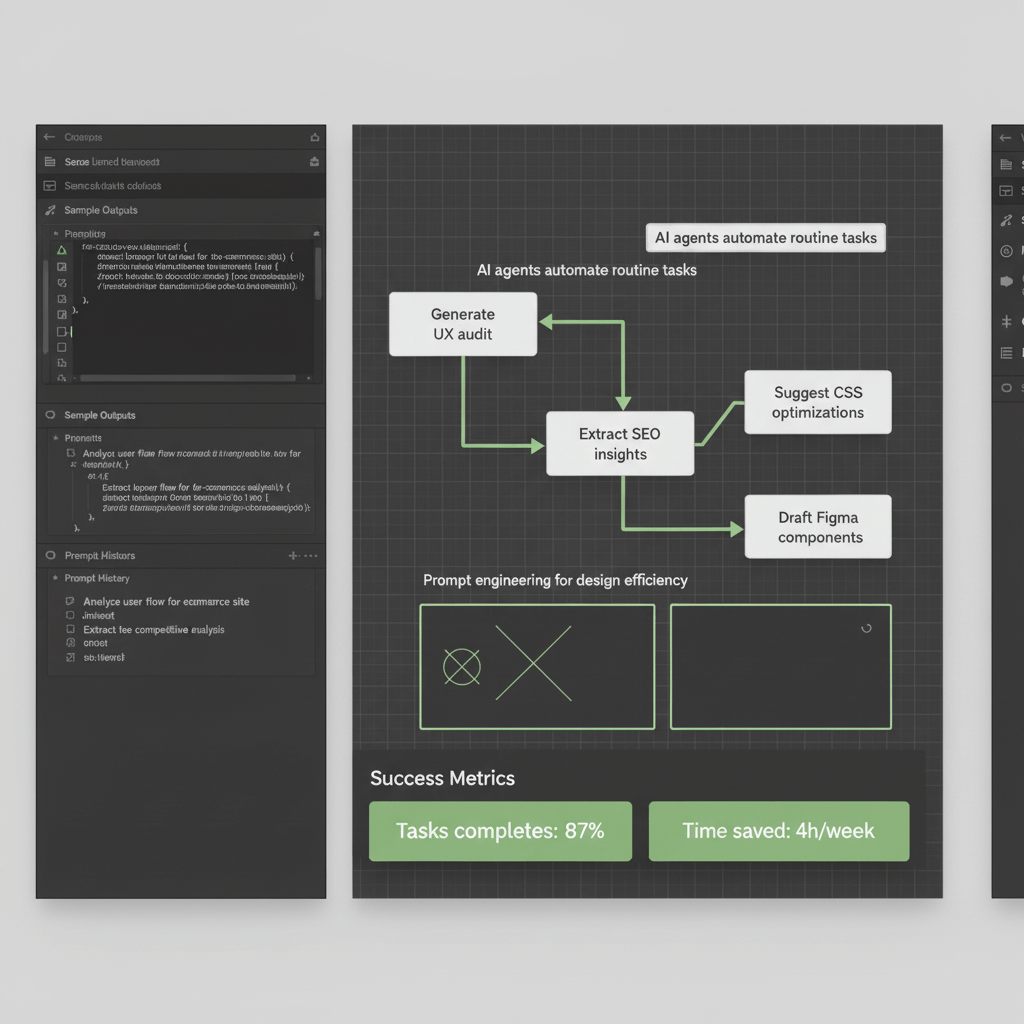This screenshot has width=1024, height=1024.
Task: Click the green triangle icon in the Prompts panel
Action: [x=63, y=248]
